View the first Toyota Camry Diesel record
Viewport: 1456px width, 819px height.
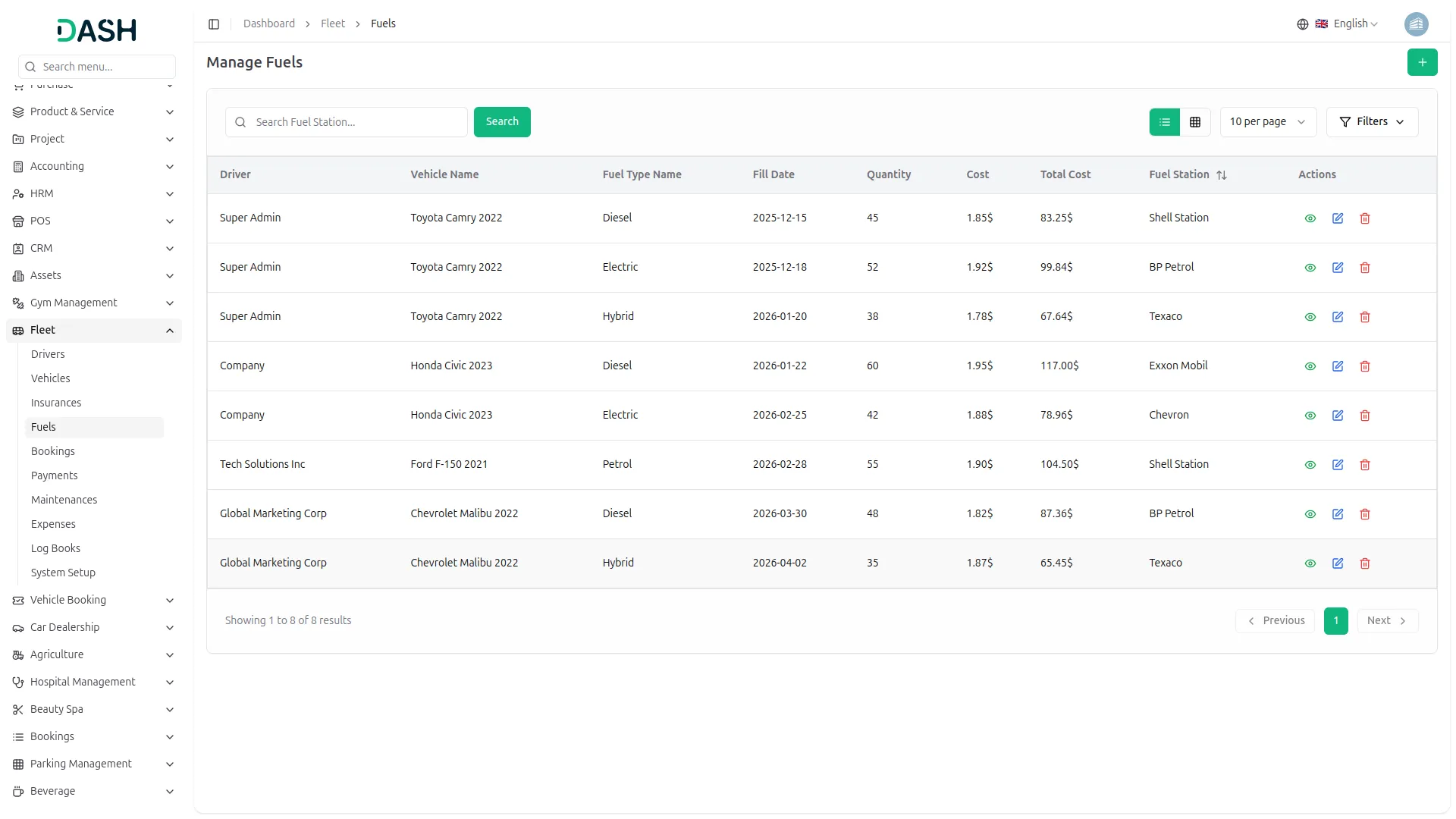coord(1310,218)
